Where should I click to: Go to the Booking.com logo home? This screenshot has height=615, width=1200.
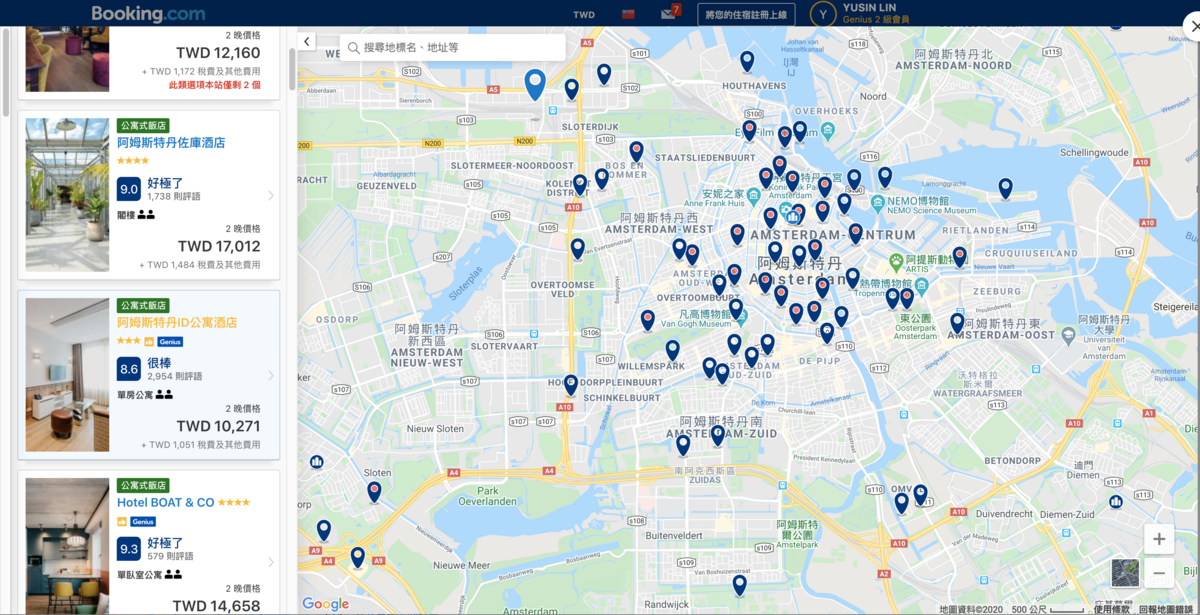(148, 14)
